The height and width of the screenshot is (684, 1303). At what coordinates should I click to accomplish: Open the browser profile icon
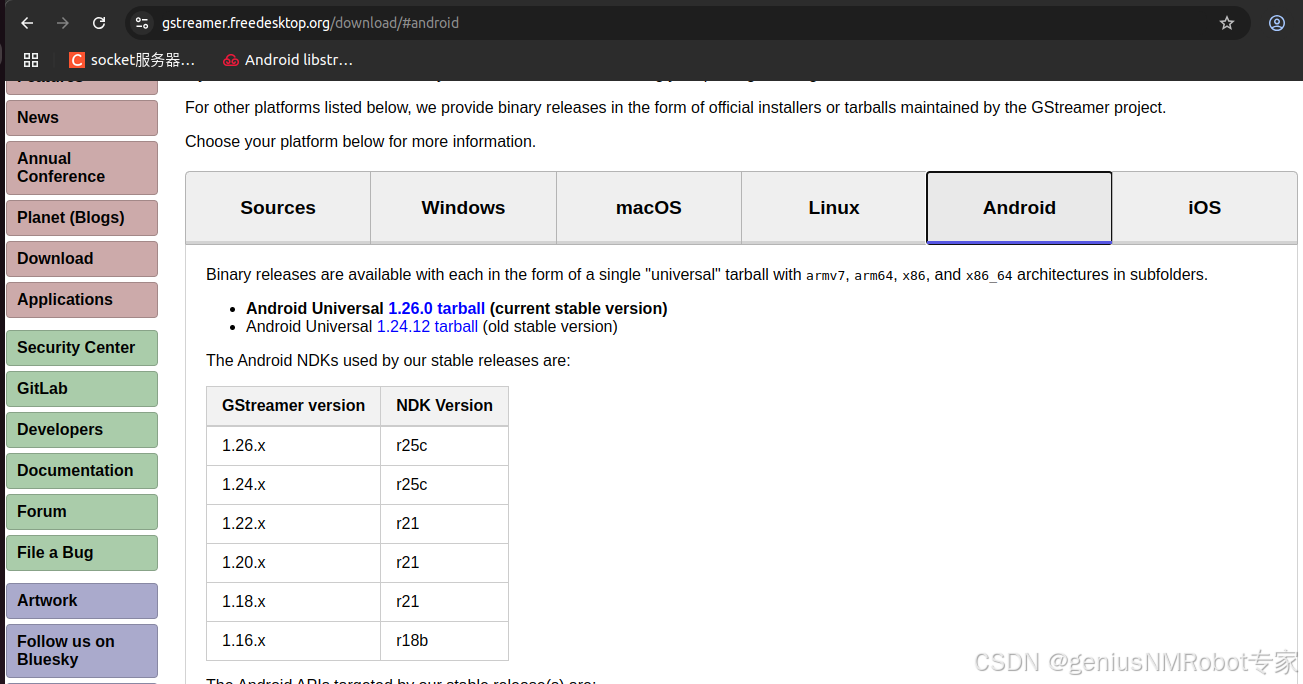coord(1276,22)
